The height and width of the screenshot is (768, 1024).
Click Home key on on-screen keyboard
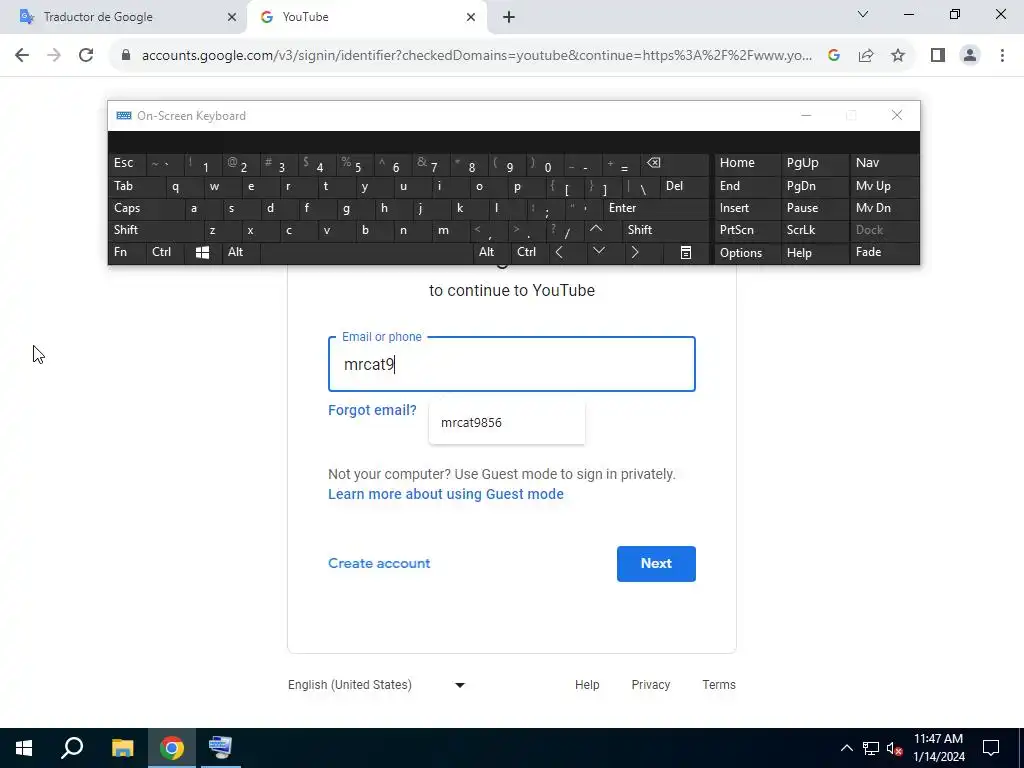pyautogui.click(x=747, y=163)
